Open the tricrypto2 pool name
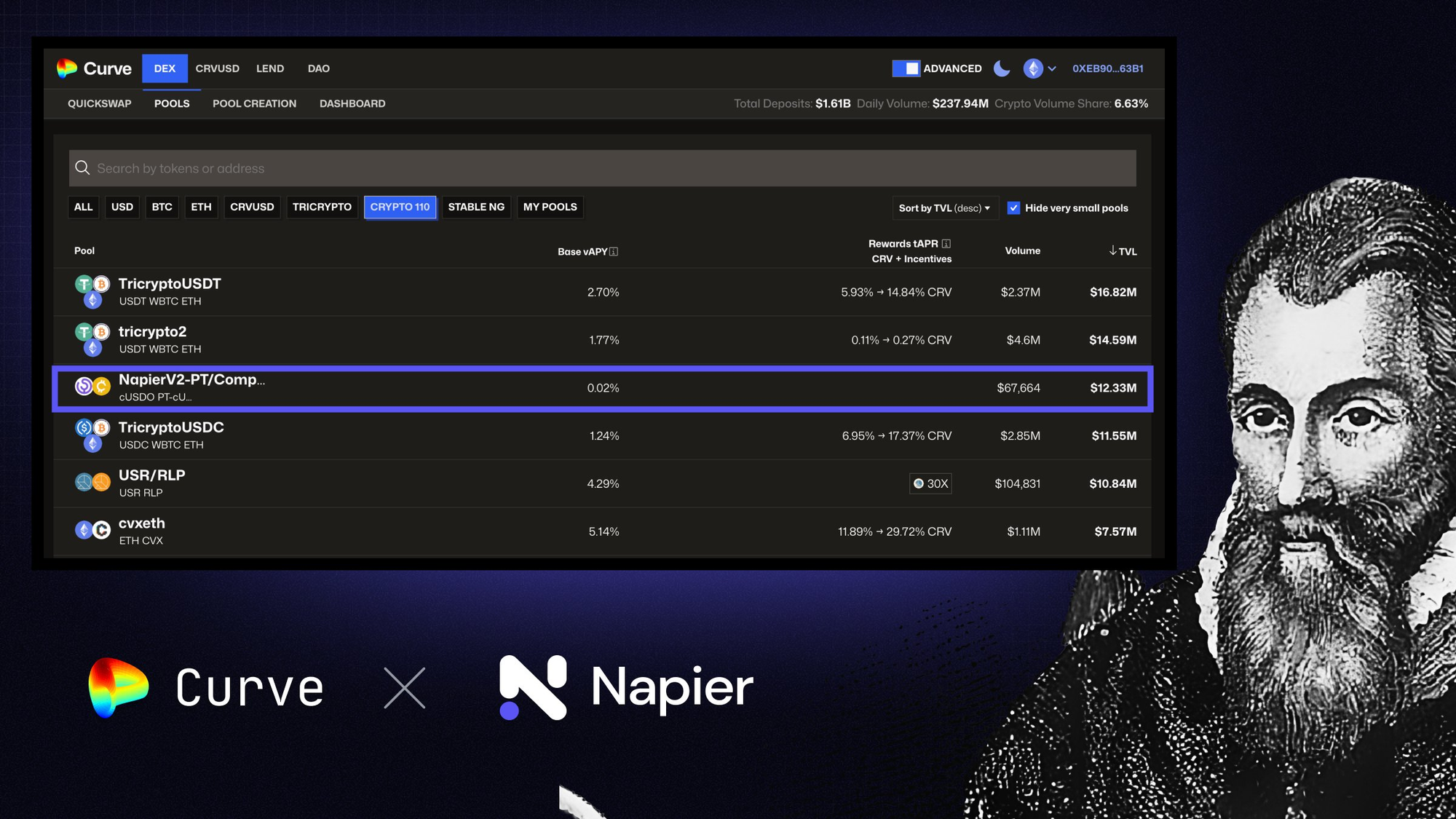 tap(152, 332)
